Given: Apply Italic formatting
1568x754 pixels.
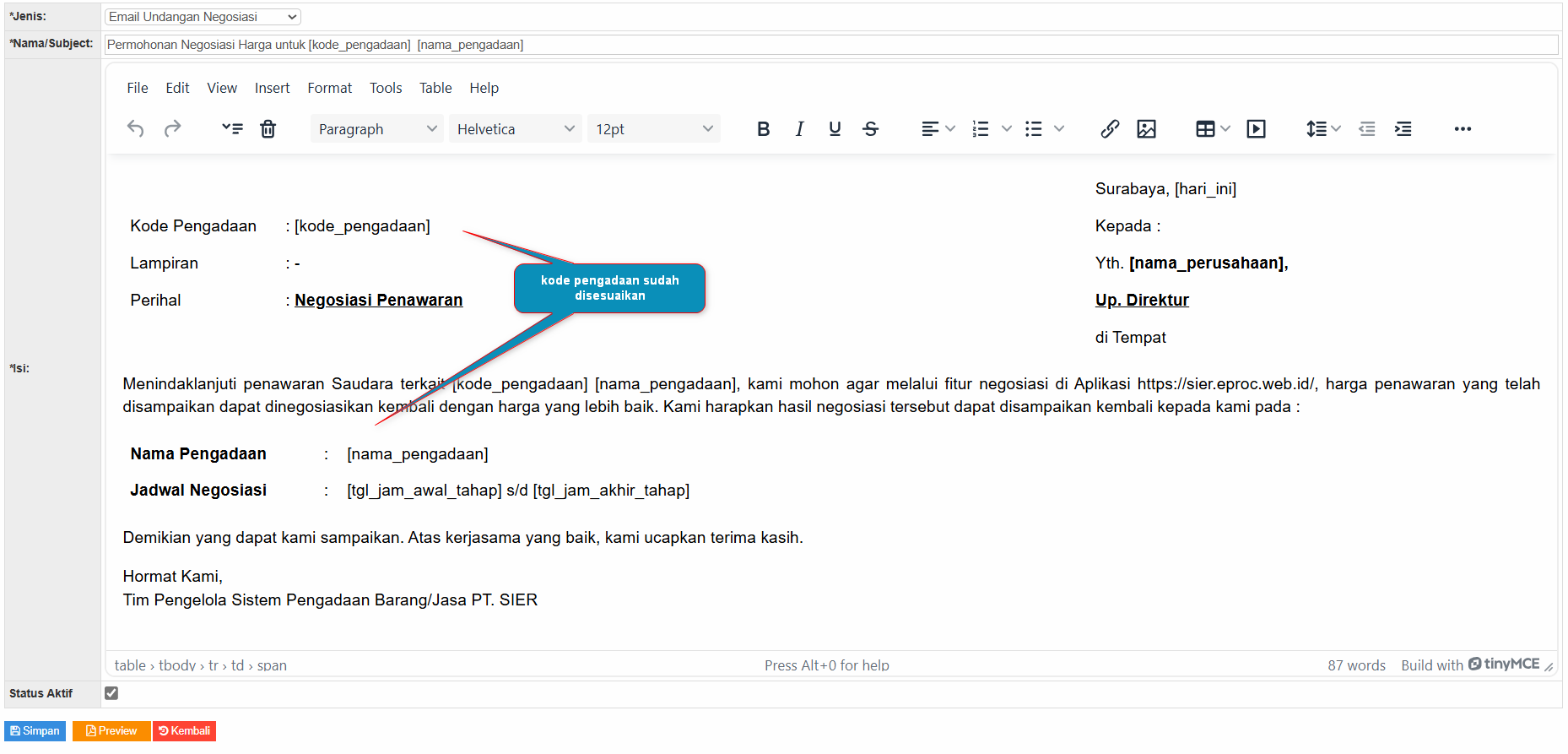Looking at the screenshot, I should 799,129.
